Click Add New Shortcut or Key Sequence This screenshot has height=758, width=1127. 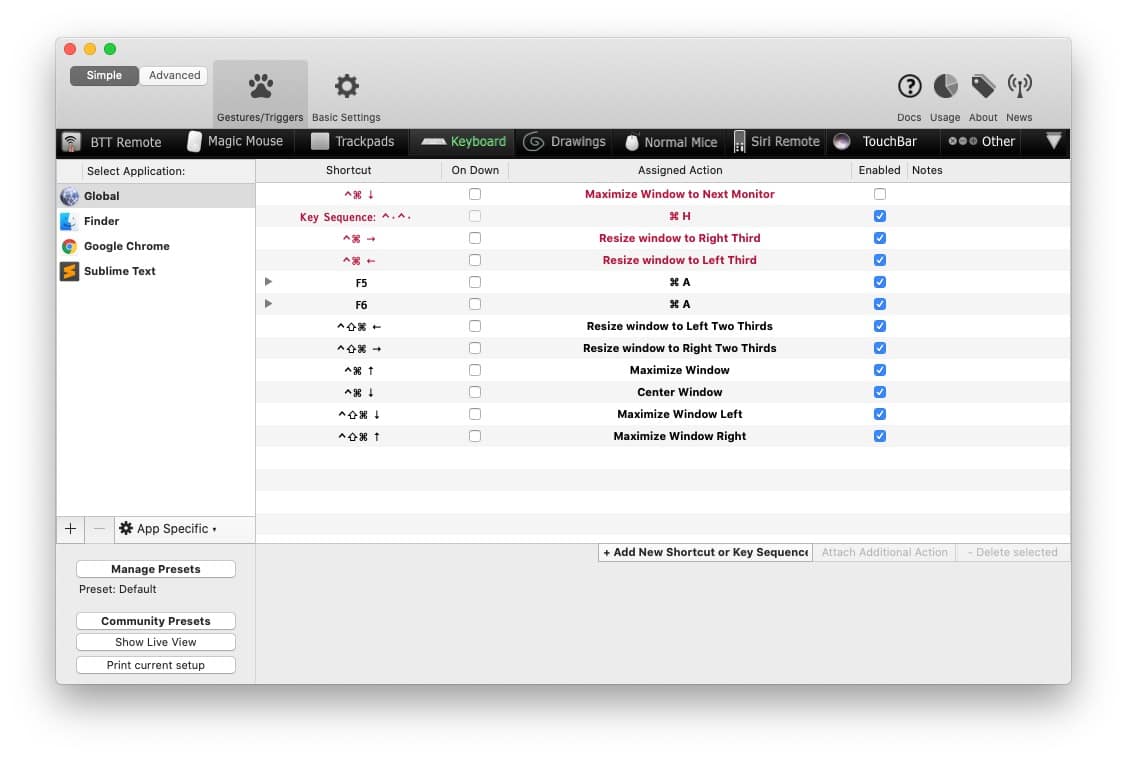(705, 552)
